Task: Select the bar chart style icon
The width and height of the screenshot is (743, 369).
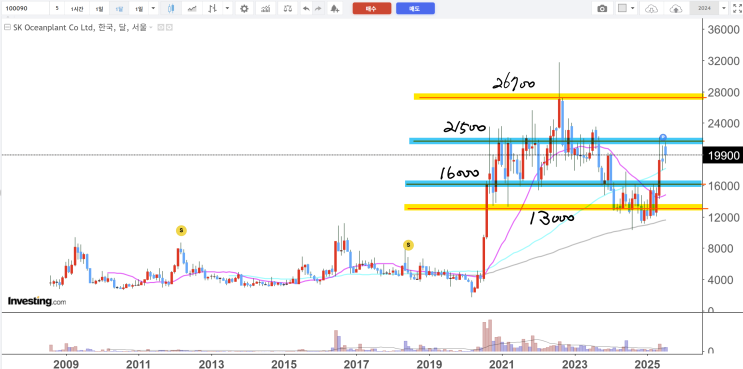Action: [213, 9]
